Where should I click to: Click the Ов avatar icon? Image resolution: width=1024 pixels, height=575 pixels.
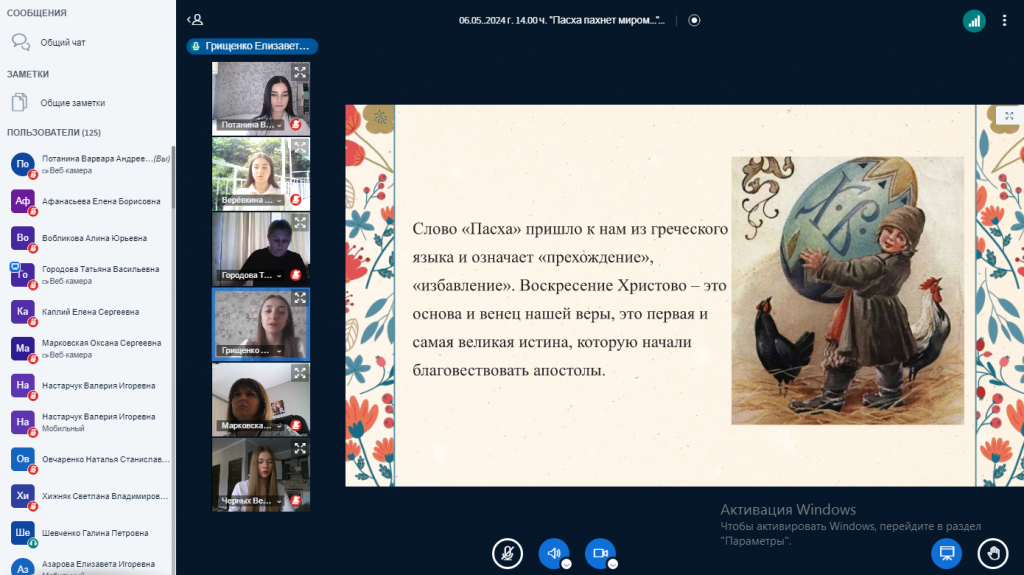tap(23, 459)
